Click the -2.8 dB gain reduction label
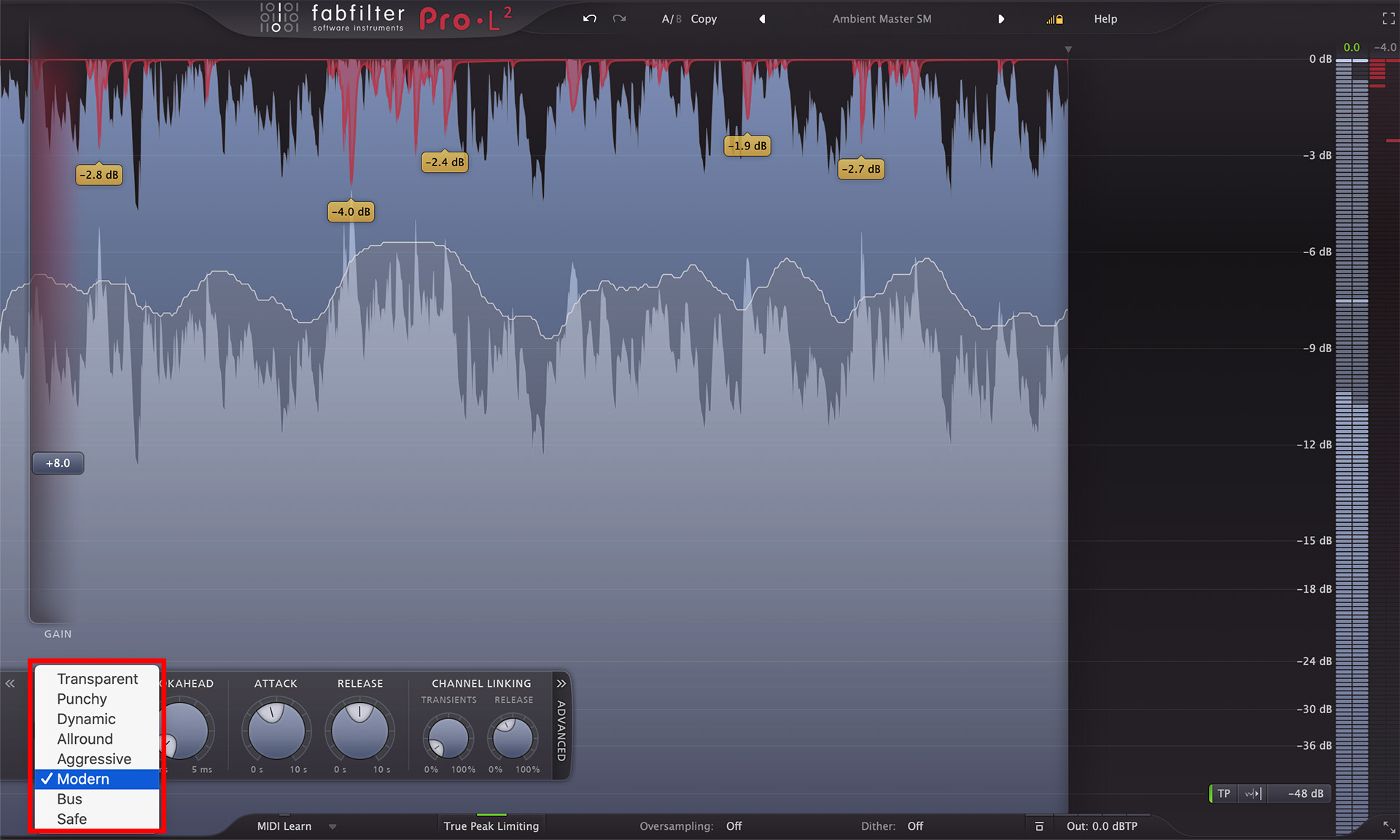This screenshot has width=1400, height=840. point(98,175)
